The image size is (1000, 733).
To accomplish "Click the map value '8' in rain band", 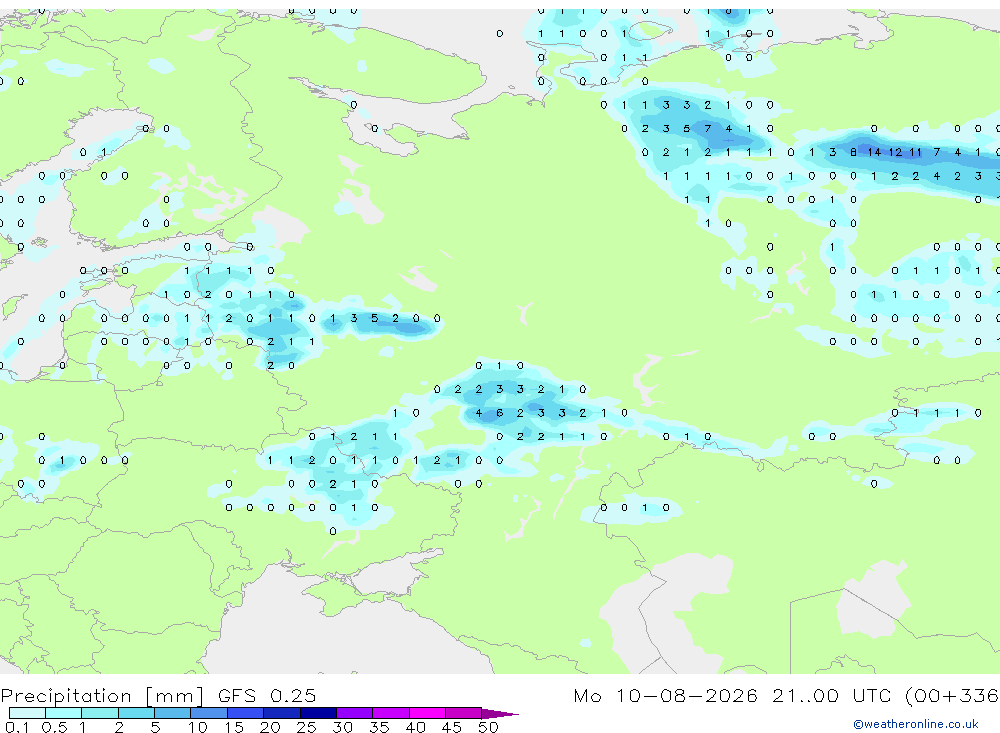I will [x=853, y=152].
